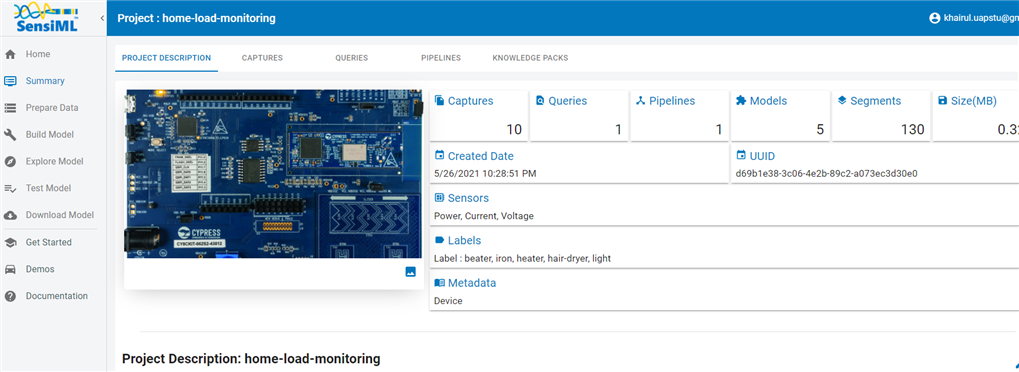Click the Captures card icon
This screenshot has width=1019, height=372.
[x=439, y=101]
